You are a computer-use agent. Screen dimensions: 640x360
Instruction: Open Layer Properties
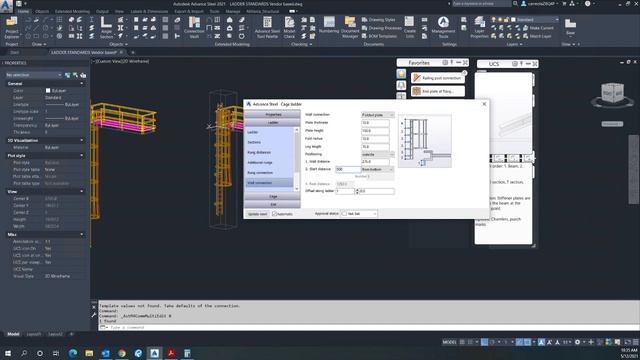click(479, 28)
